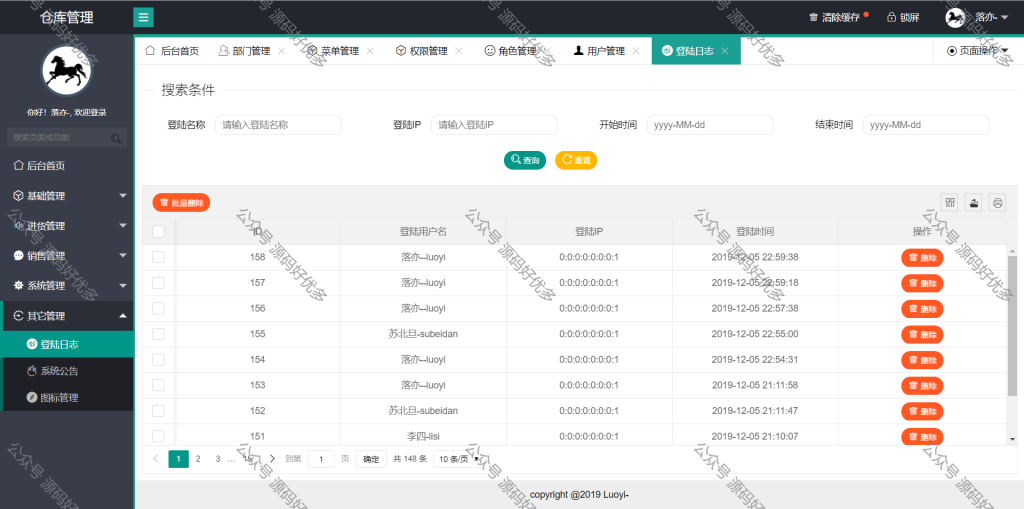1024x509 pixels.
Task: Check the row with ID 152
Action: click(x=158, y=411)
